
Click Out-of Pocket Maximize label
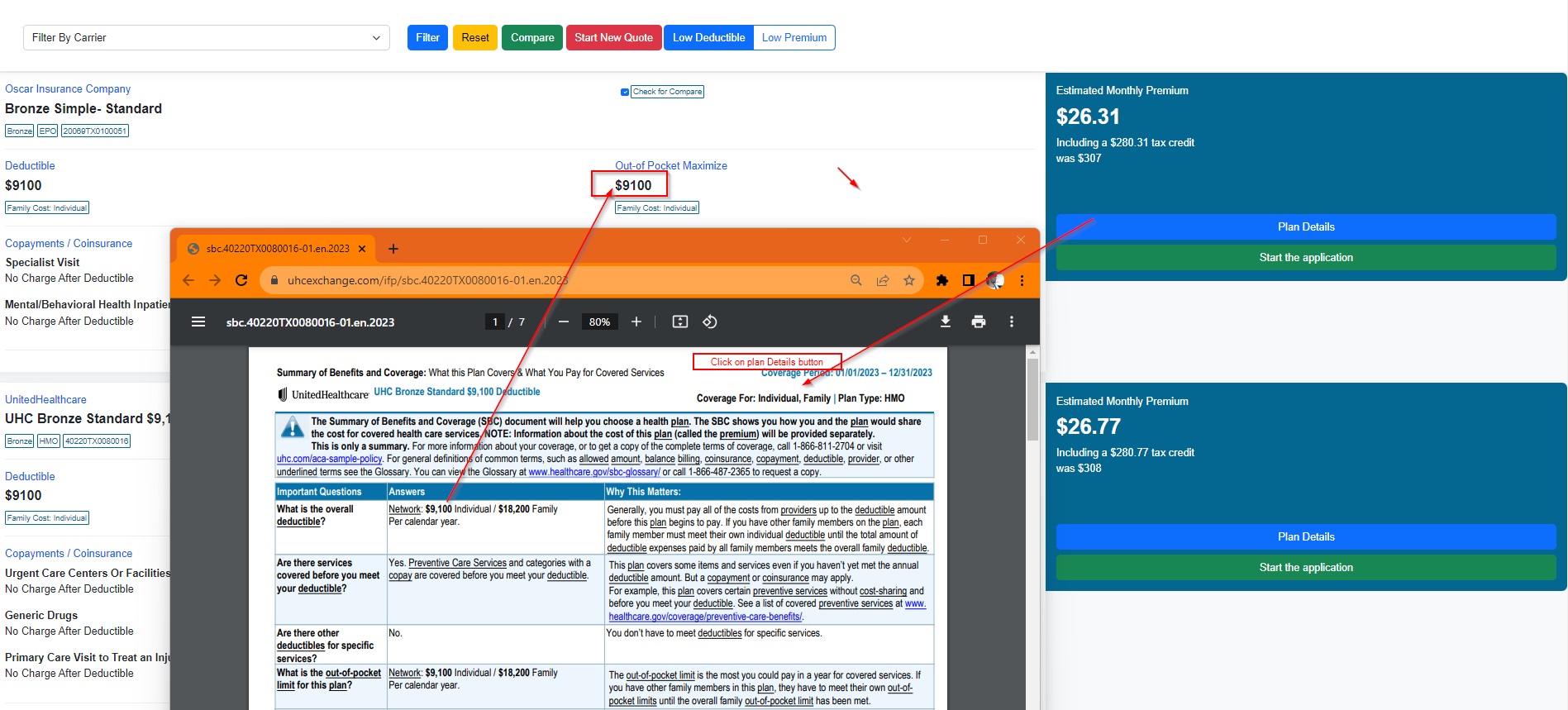tap(671, 165)
